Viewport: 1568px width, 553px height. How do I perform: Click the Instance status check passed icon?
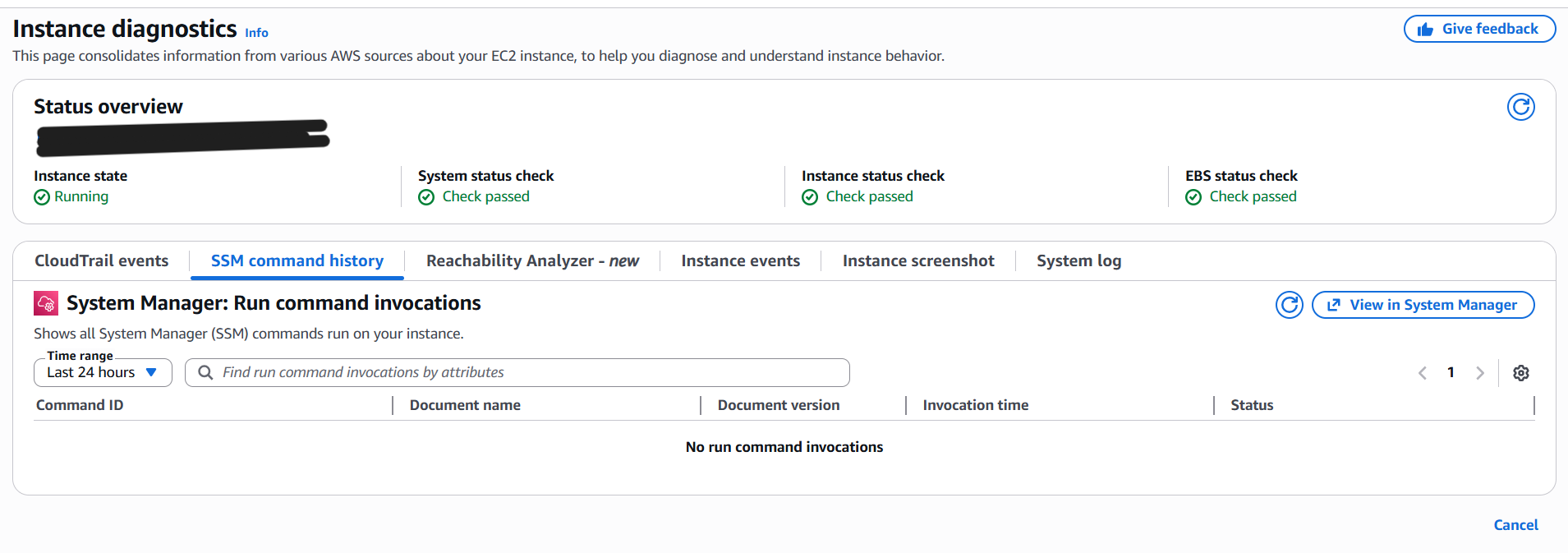point(810,197)
